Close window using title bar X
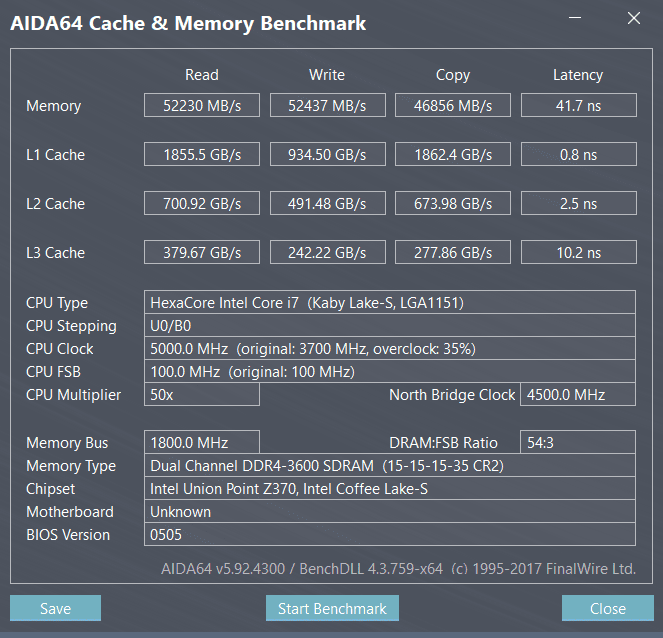The image size is (663, 638). point(633,18)
